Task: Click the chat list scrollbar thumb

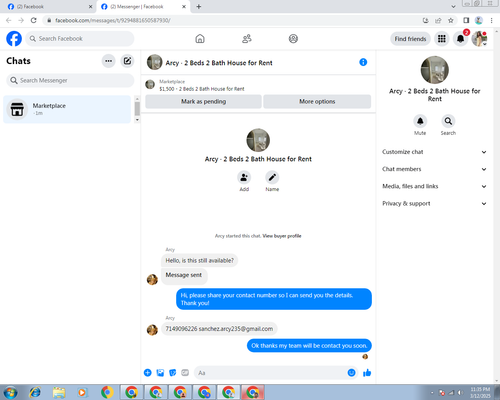Action: pyautogui.click(x=137, y=108)
